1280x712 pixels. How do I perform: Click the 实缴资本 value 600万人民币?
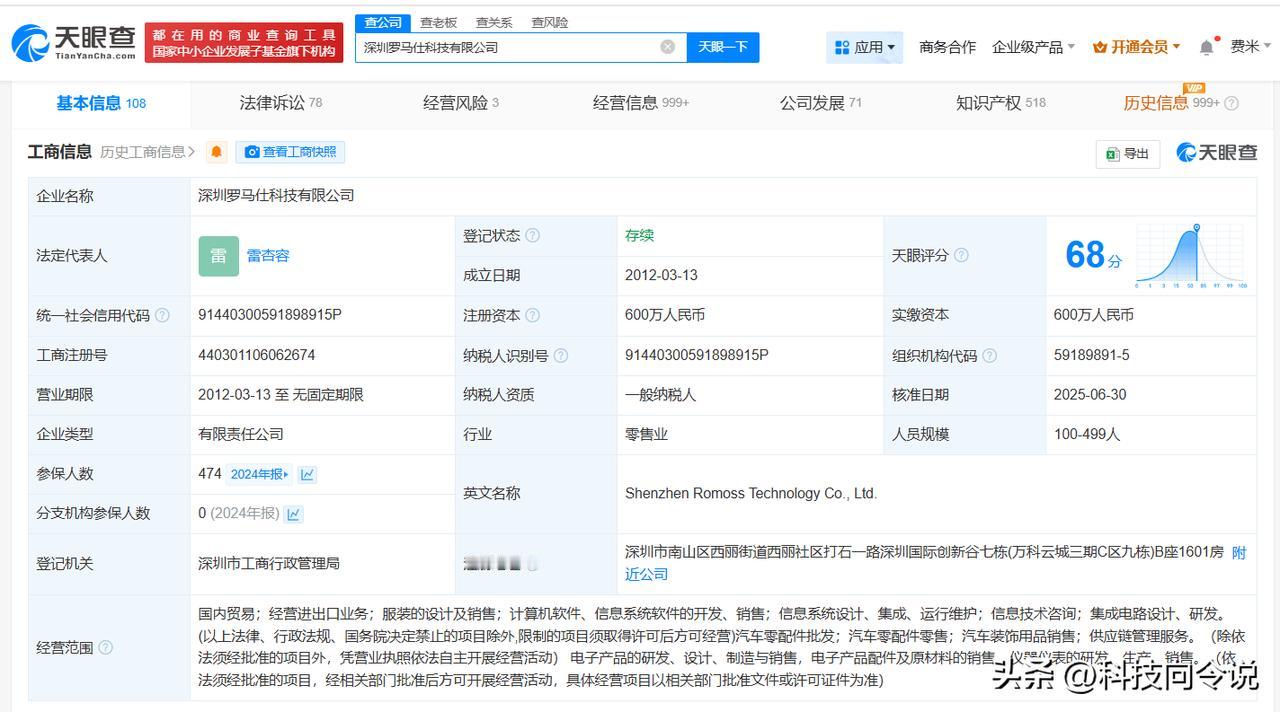coord(1094,315)
